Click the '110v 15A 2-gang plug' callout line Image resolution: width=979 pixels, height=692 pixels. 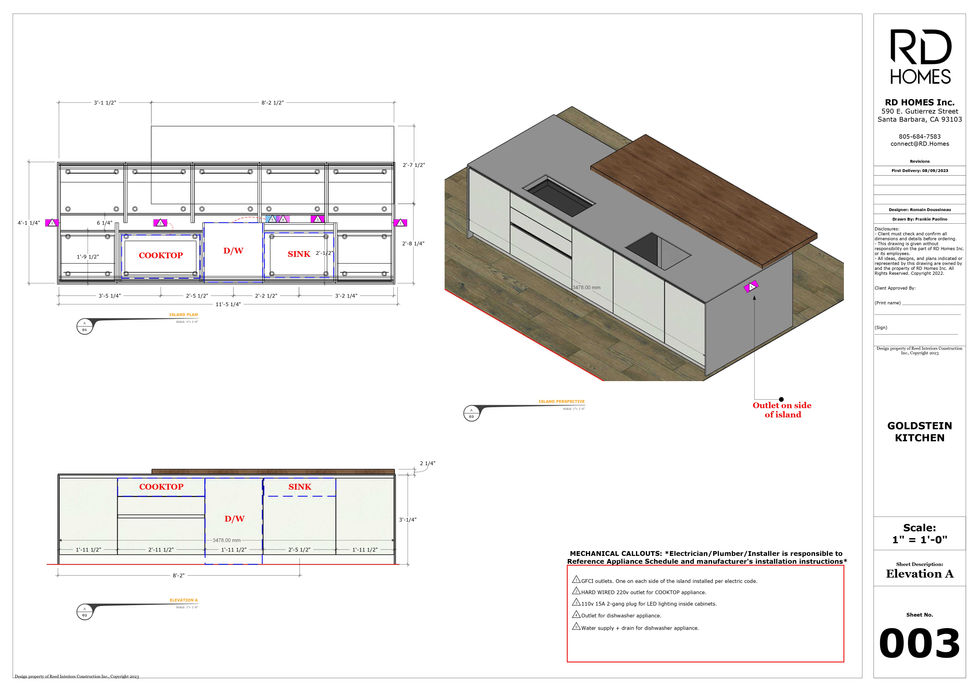pyautogui.click(x=649, y=604)
